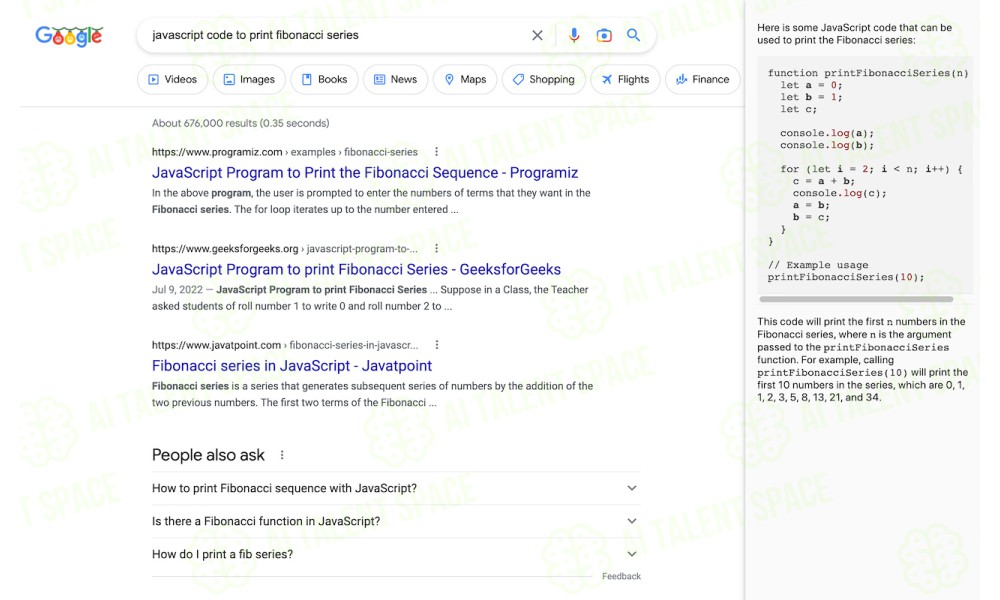Start voice search with the microphone icon
The image size is (1000, 600).
573,35
